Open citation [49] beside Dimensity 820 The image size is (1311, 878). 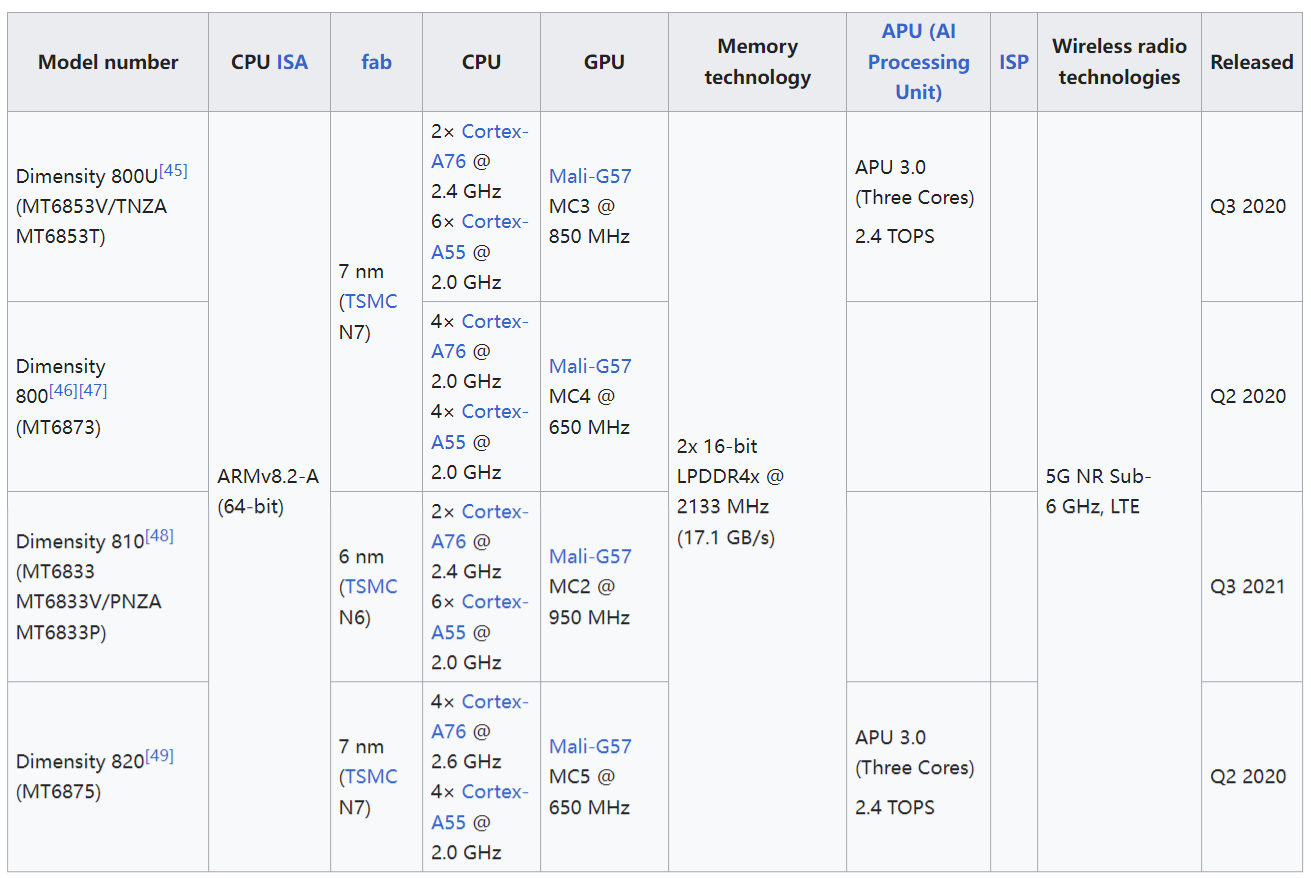(159, 756)
